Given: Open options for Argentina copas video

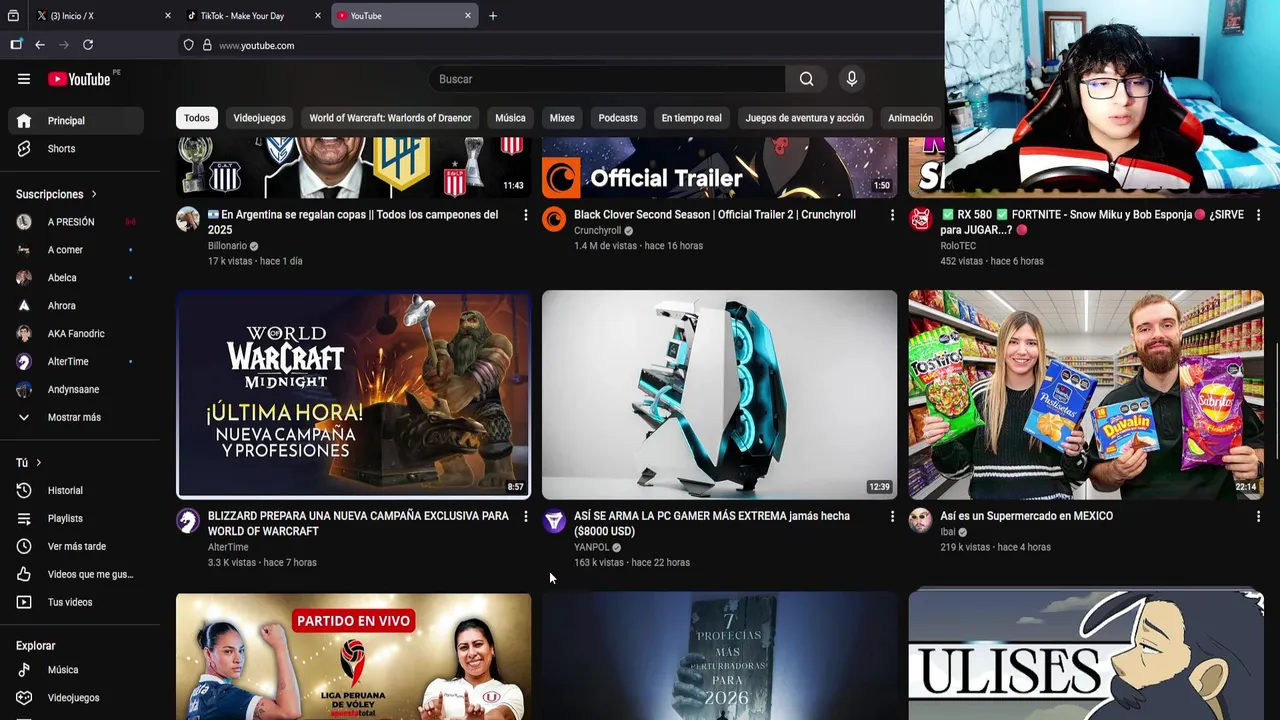Looking at the screenshot, I should 525,215.
